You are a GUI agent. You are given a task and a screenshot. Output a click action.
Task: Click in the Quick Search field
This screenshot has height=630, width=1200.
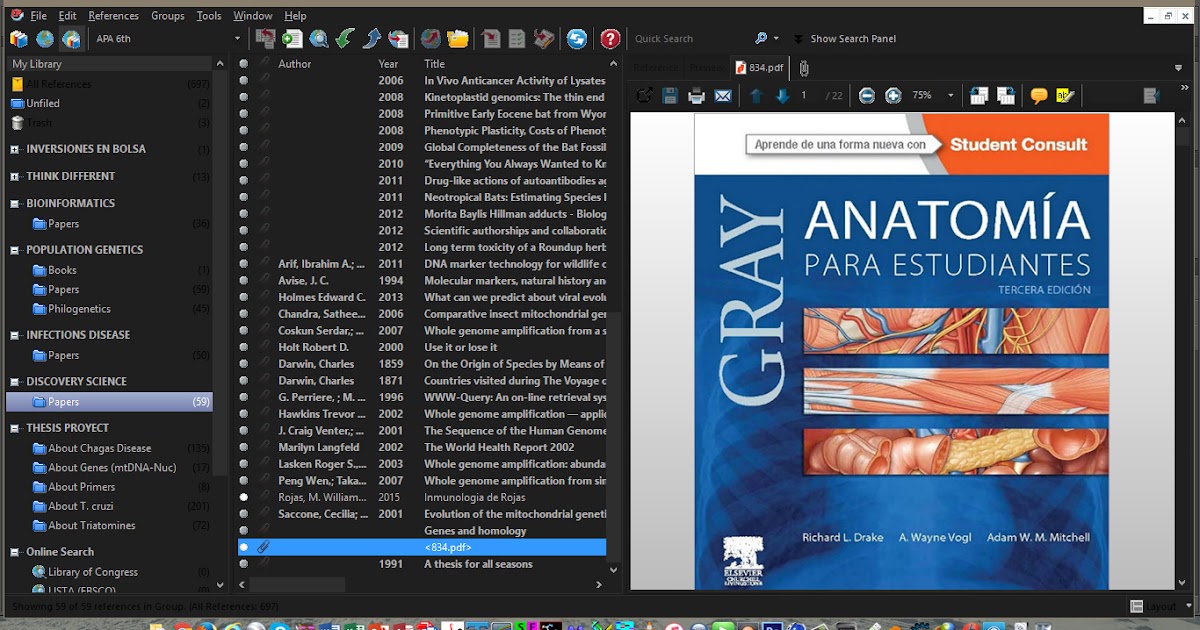(690, 39)
